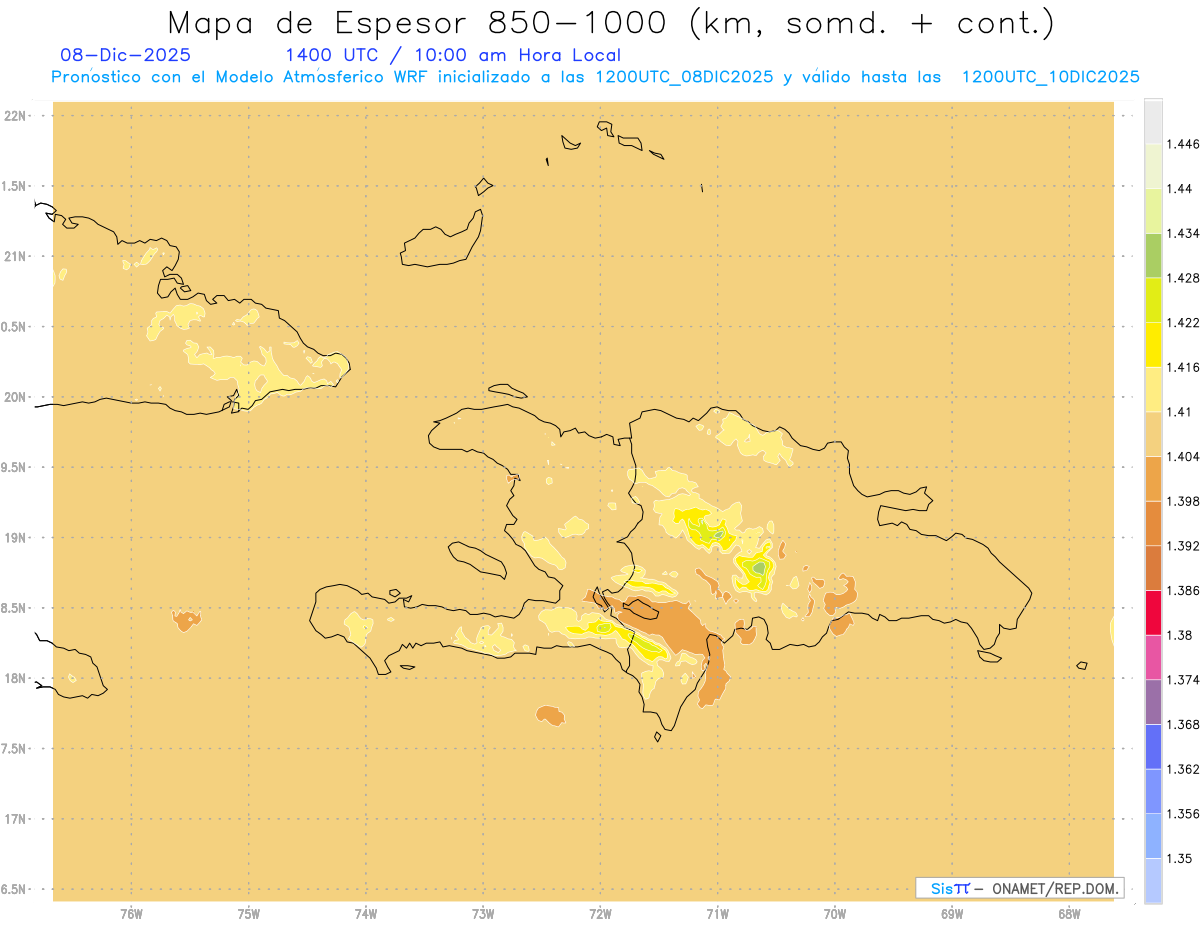Select the dark orange 1.386–1.392 legend color
This screenshot has width=1200, height=927.
(1153, 568)
